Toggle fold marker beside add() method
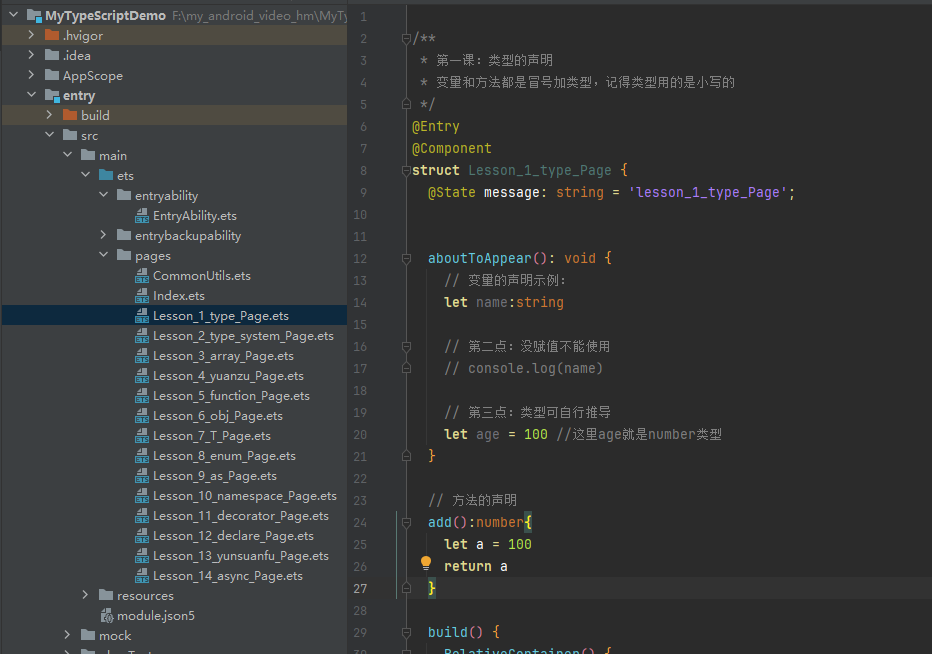Screen dimensions: 932x654 coord(407,523)
